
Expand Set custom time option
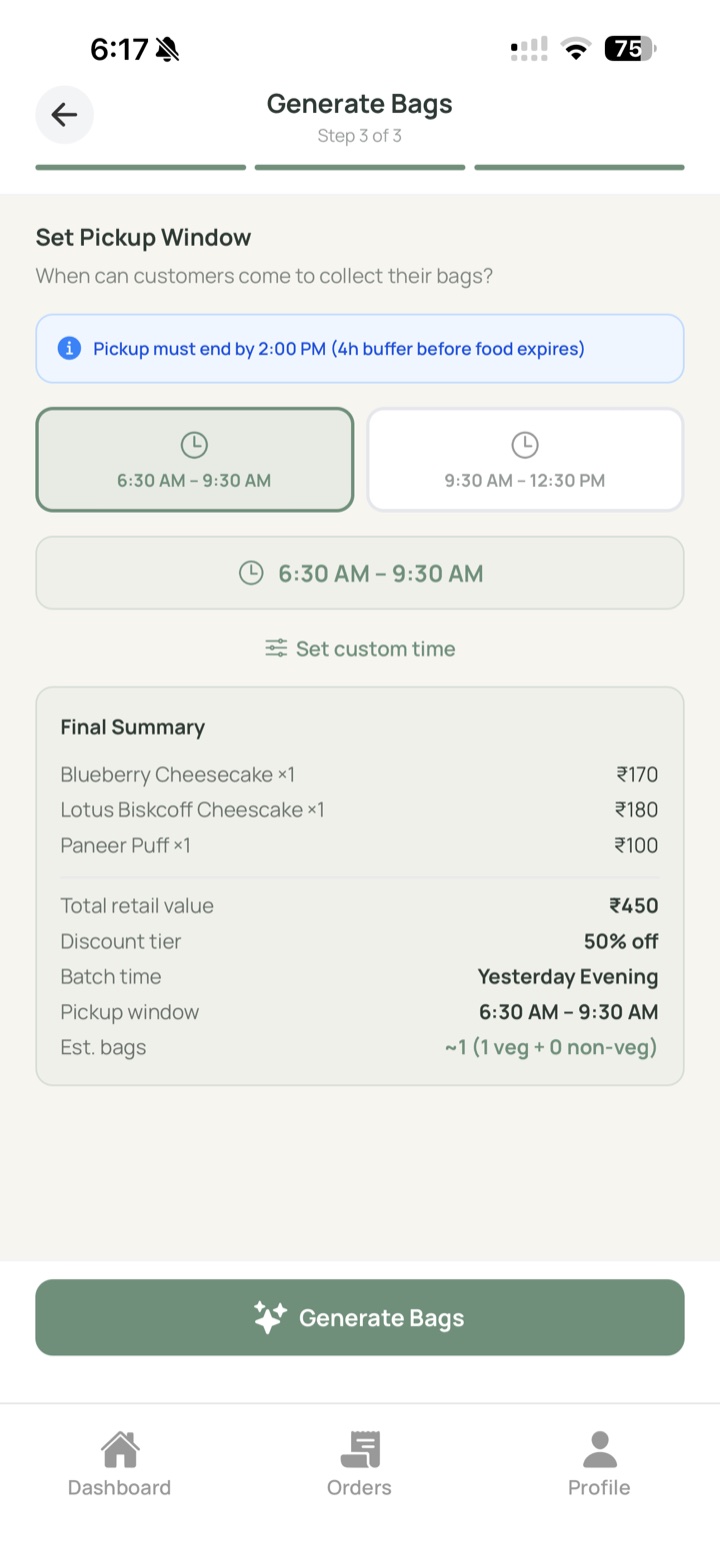pyautogui.click(x=360, y=648)
